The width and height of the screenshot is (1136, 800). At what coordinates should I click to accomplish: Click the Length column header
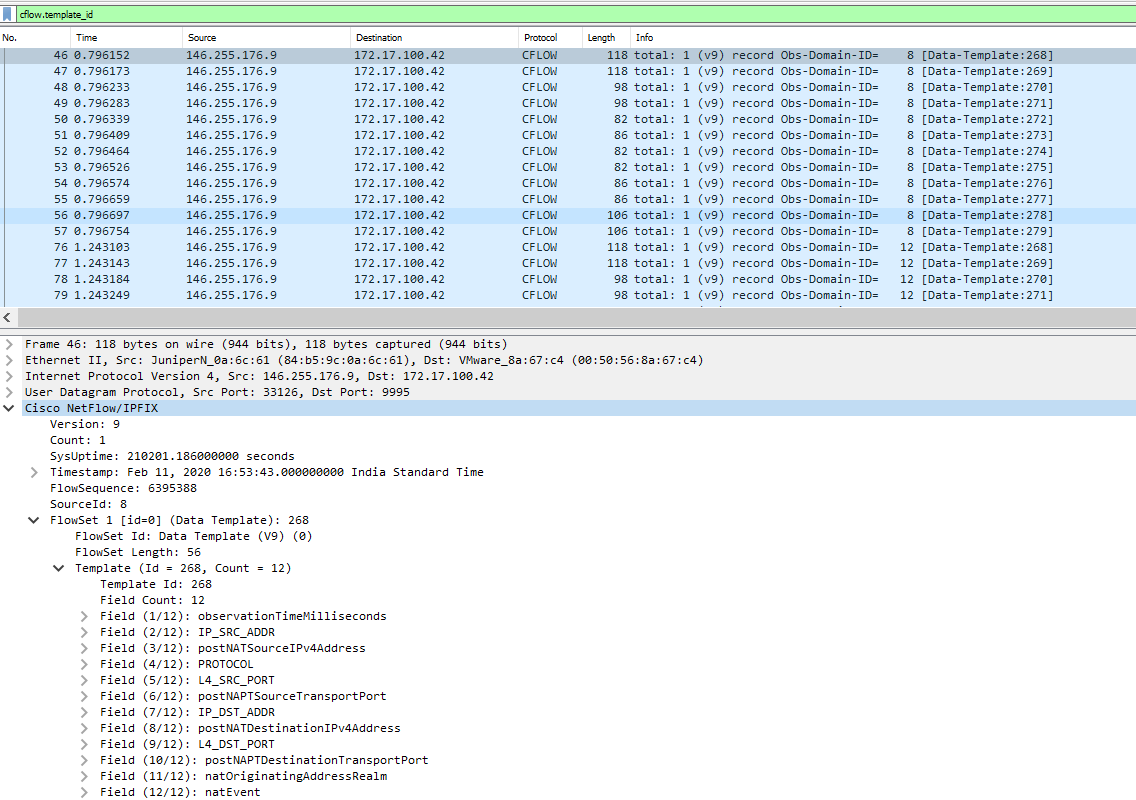pyautogui.click(x=600, y=37)
